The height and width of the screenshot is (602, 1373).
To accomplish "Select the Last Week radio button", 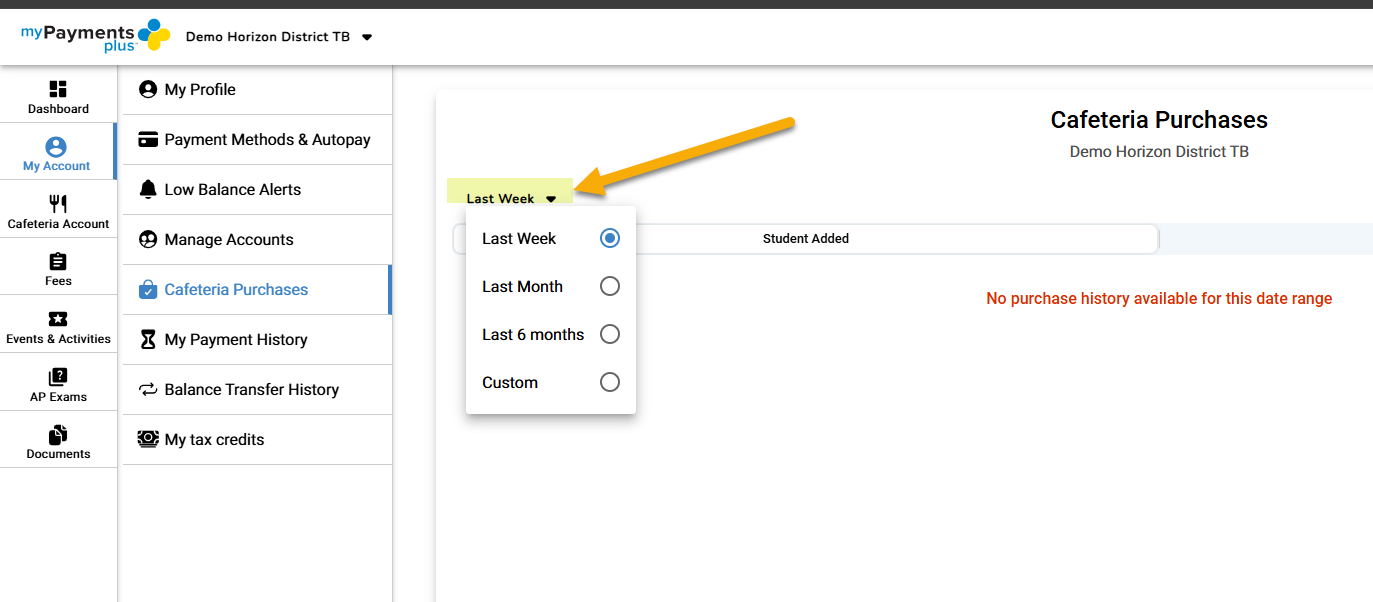I will click(610, 238).
